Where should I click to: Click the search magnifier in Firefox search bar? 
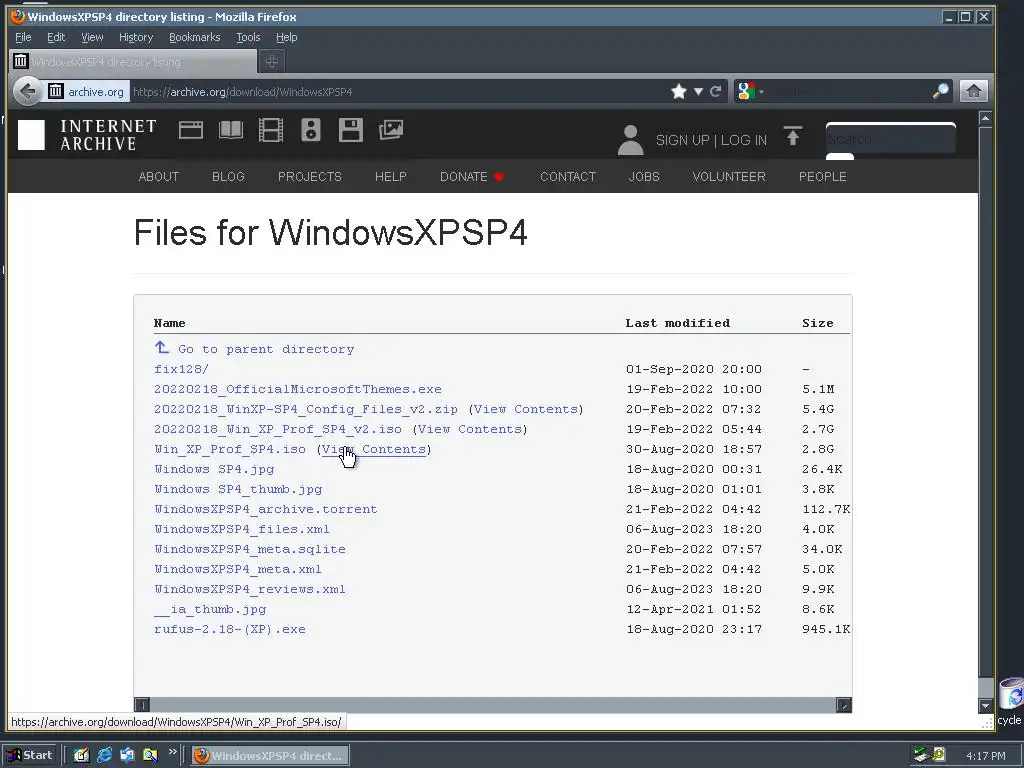tap(940, 91)
